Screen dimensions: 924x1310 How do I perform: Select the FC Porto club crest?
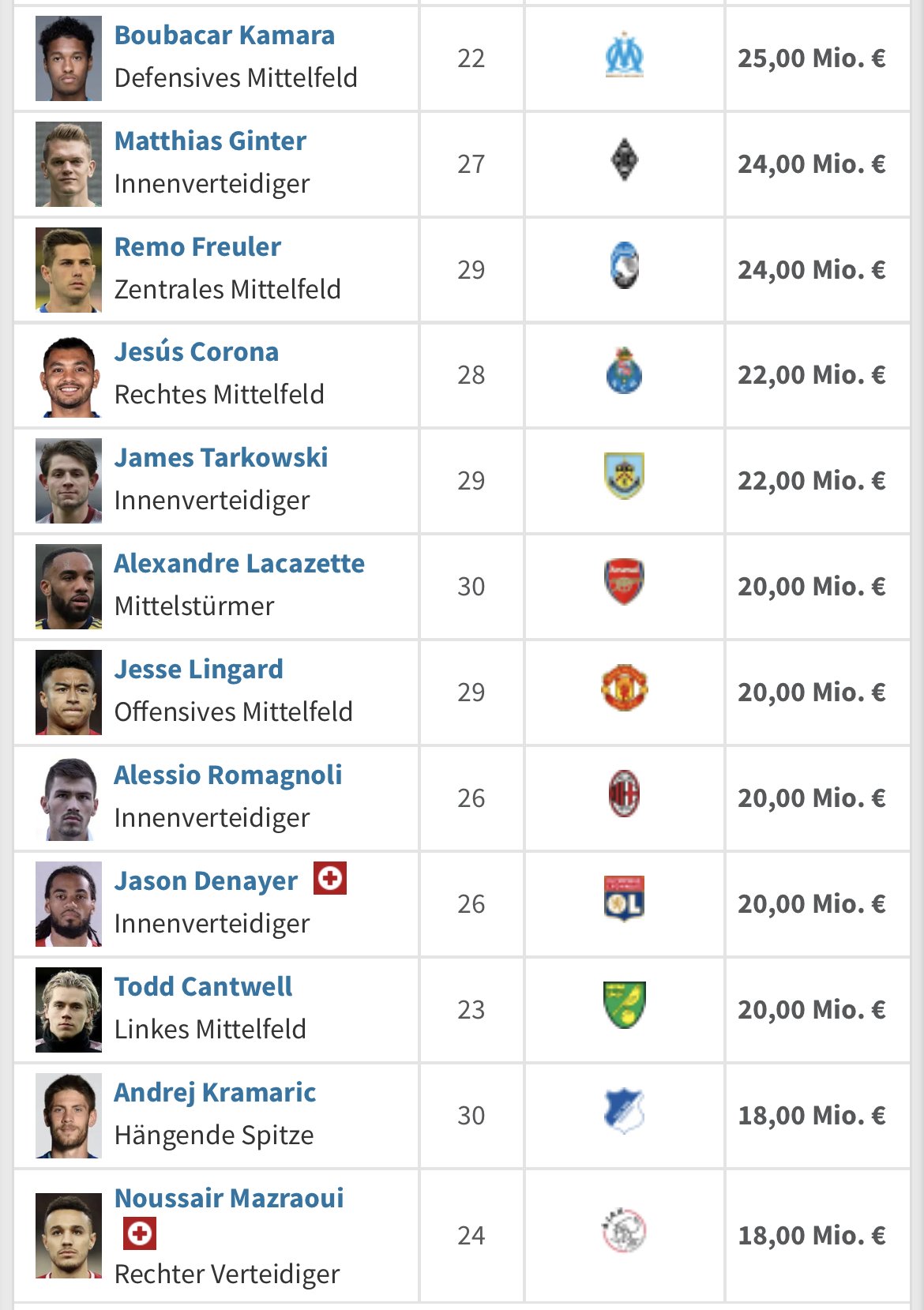624,371
